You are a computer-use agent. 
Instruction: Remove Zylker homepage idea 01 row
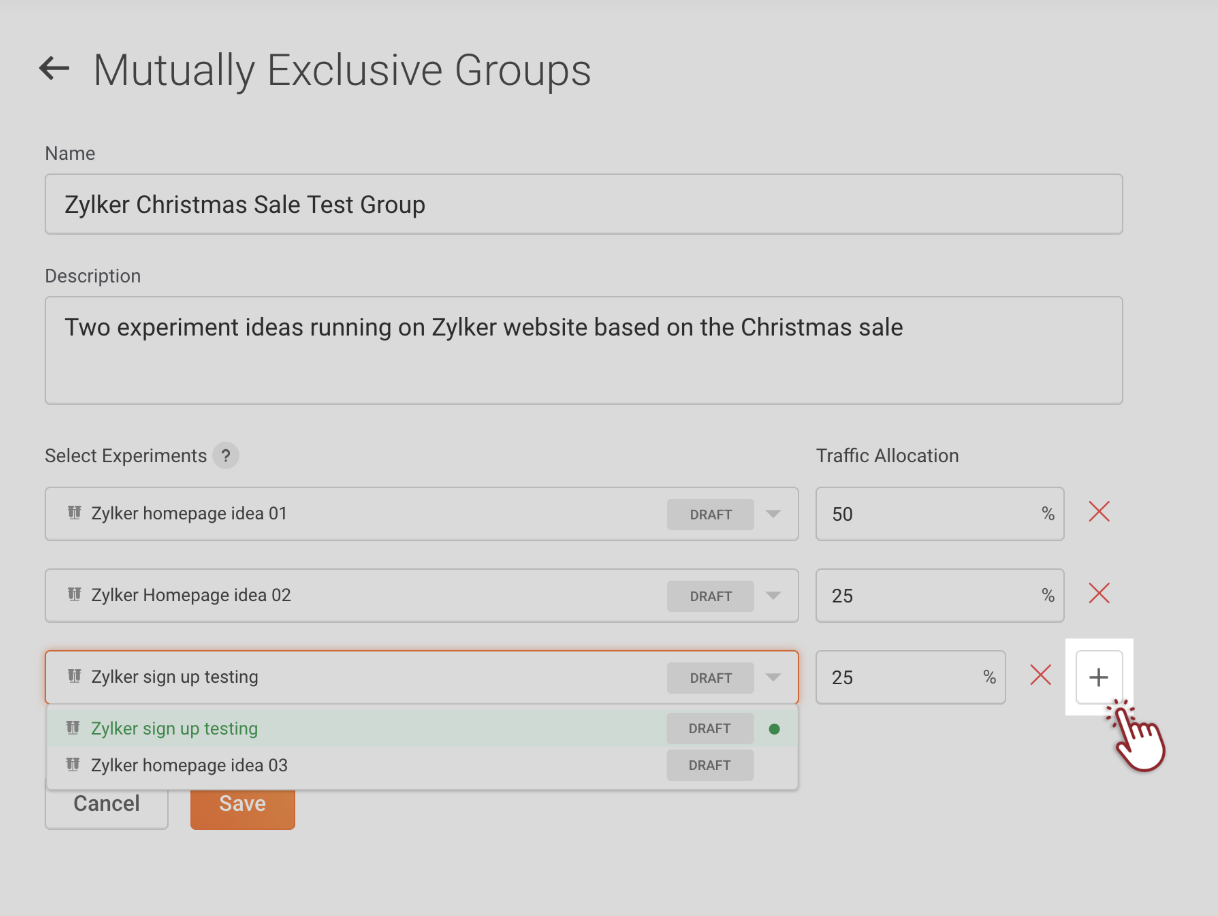click(1099, 513)
